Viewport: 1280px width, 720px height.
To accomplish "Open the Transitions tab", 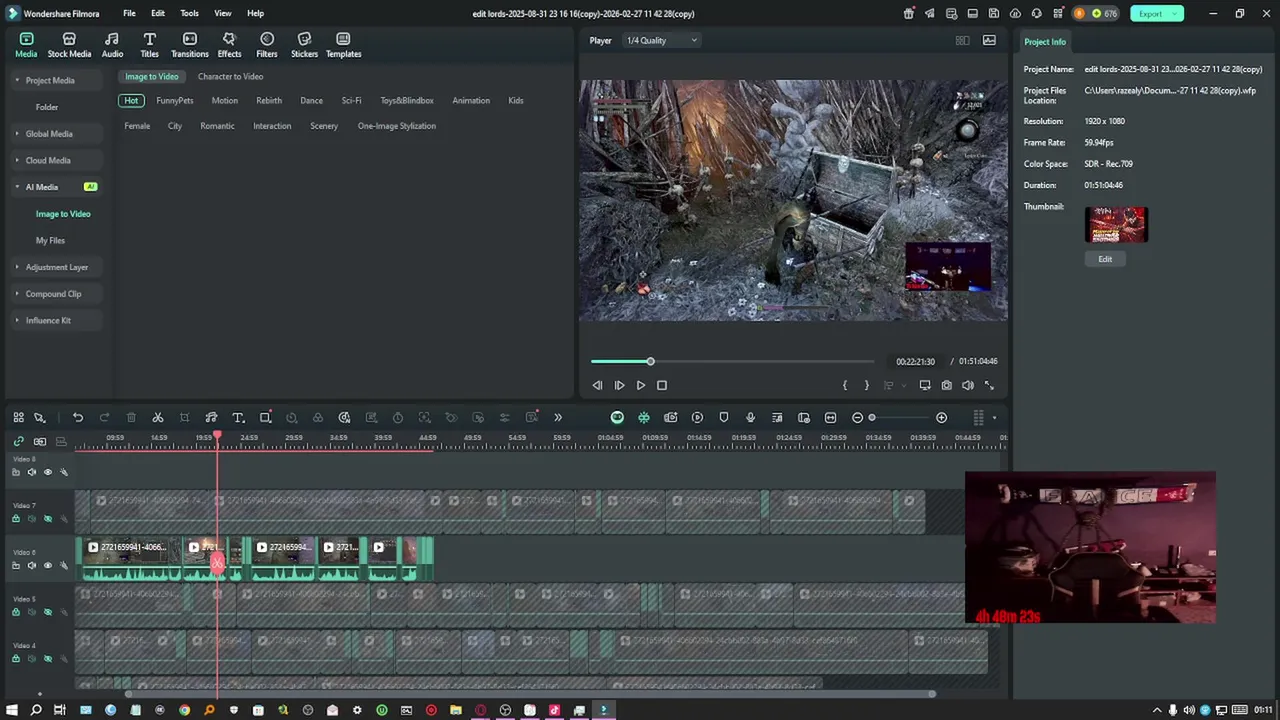I will point(189,45).
